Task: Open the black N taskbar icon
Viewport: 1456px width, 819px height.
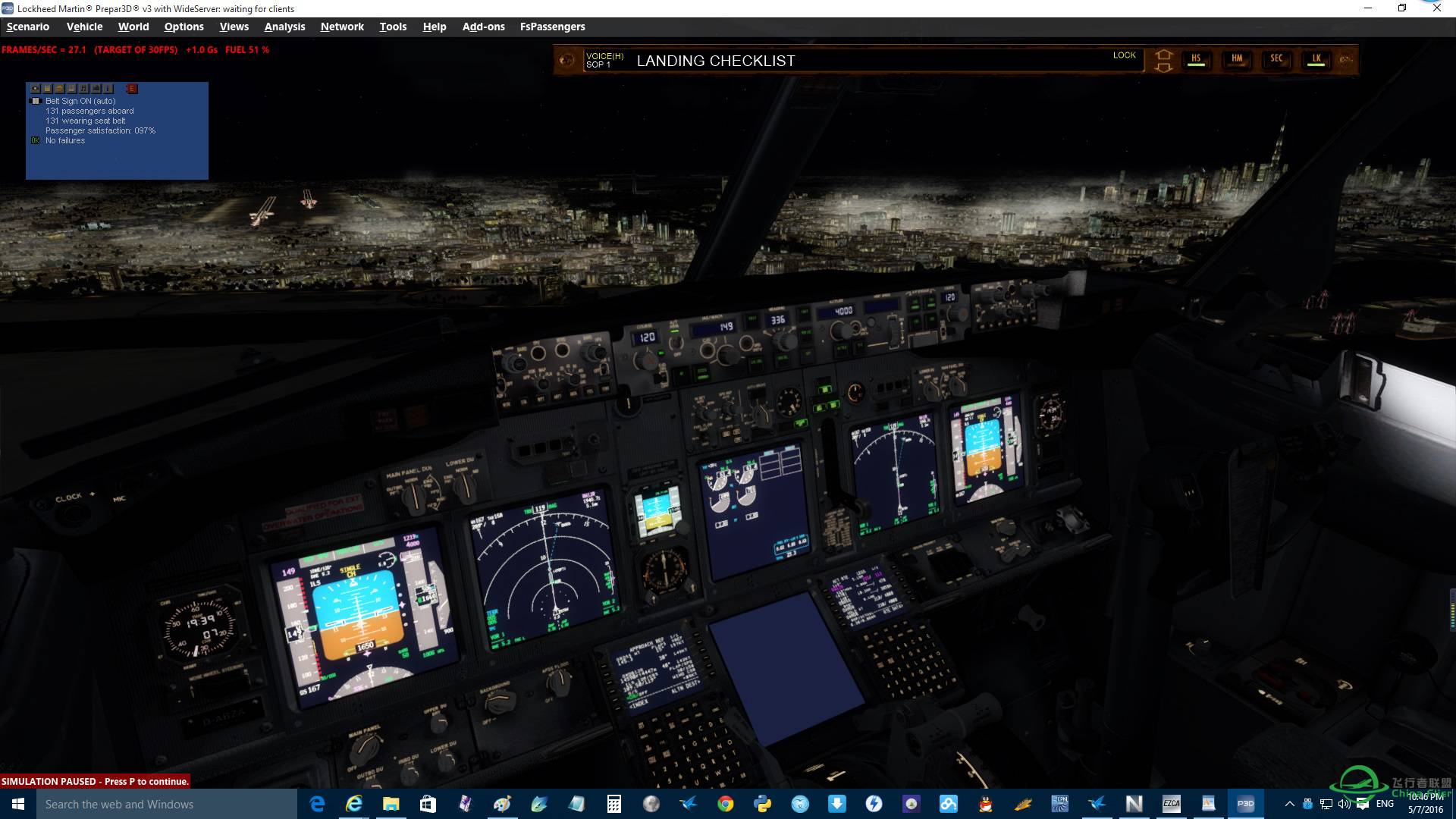Action: (x=1134, y=804)
